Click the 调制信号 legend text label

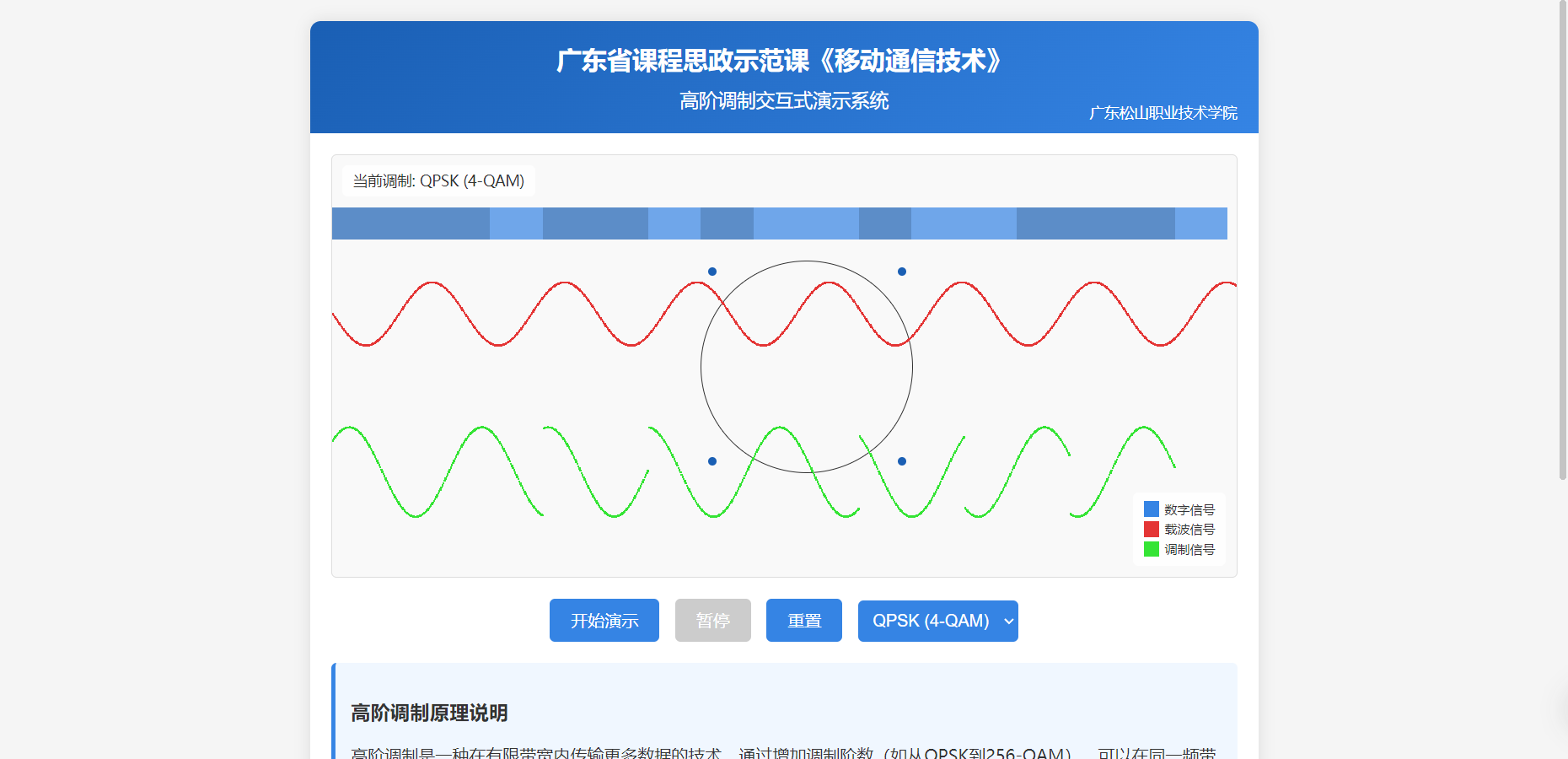1189,550
